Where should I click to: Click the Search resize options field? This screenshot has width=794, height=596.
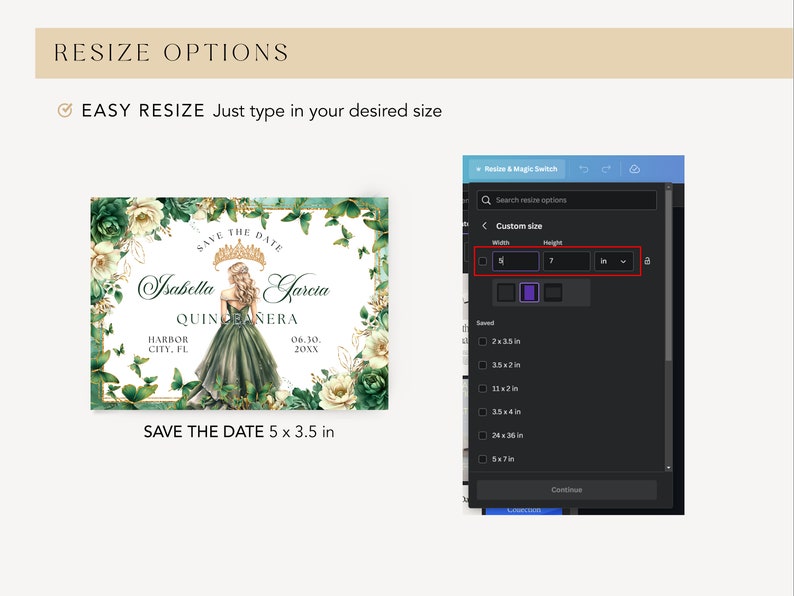pos(567,200)
